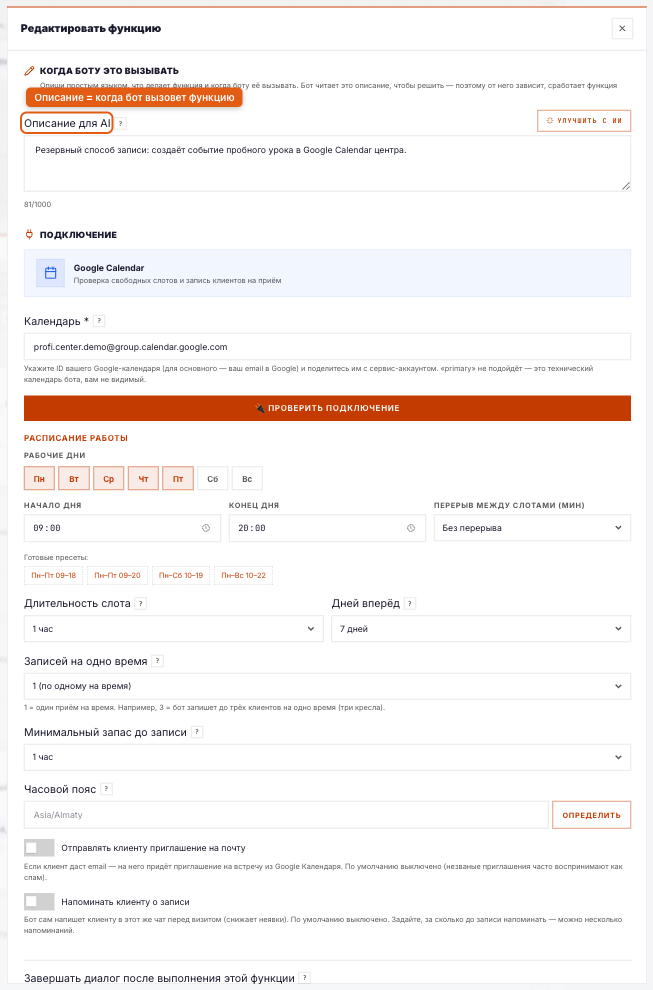Image resolution: width=653 pixels, height=990 pixels.
Task: Click the Asia/Almaty timezone input field
Action: click(x=286, y=815)
